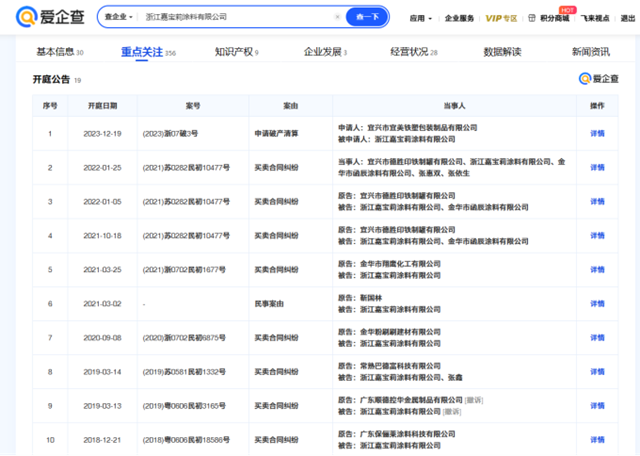This screenshot has width=640, height=456.
Task: Open 详情 for row 2 dated 2022-01-25
Action: tap(597, 167)
